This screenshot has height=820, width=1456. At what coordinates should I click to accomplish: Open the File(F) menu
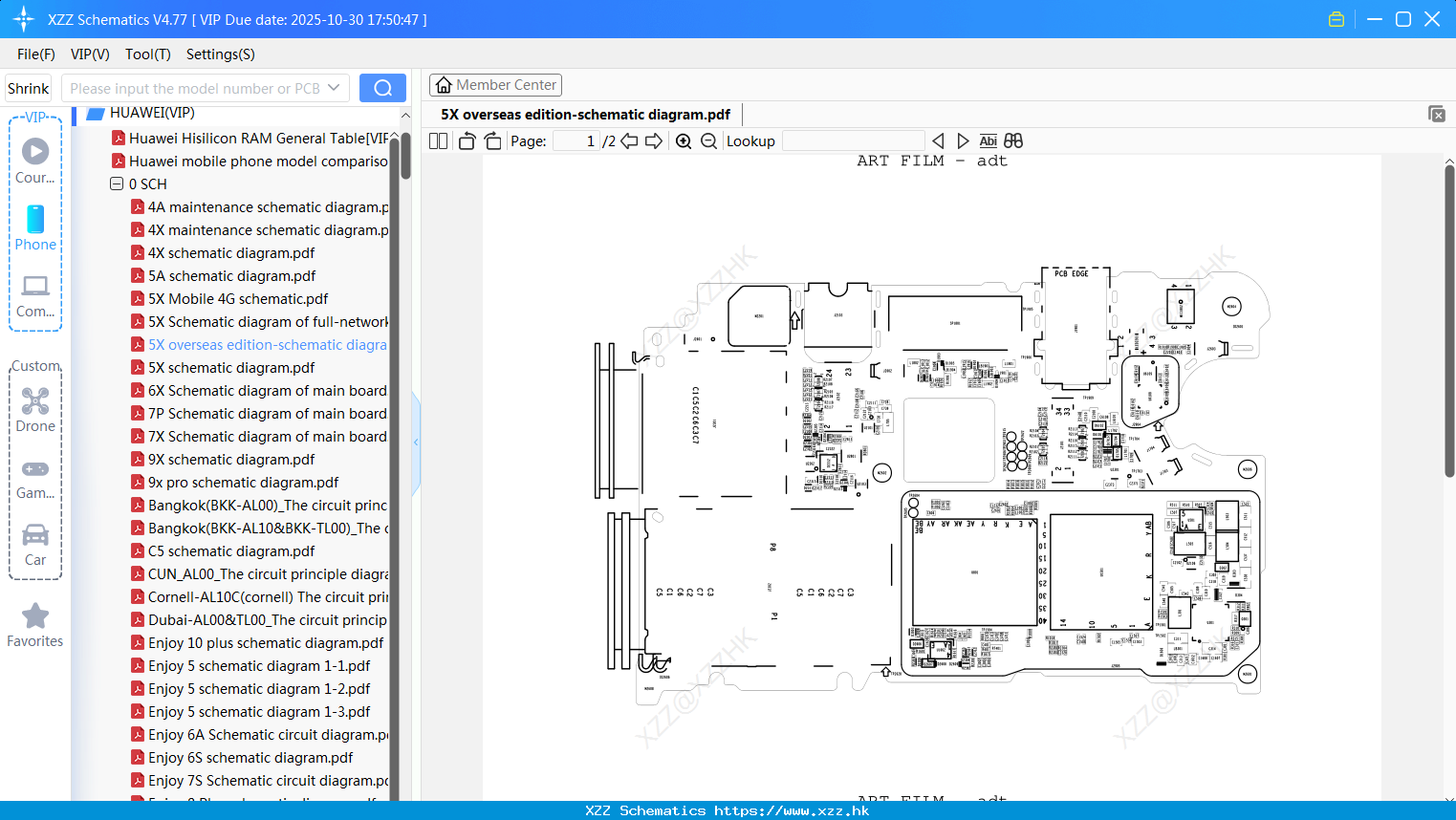[36, 54]
